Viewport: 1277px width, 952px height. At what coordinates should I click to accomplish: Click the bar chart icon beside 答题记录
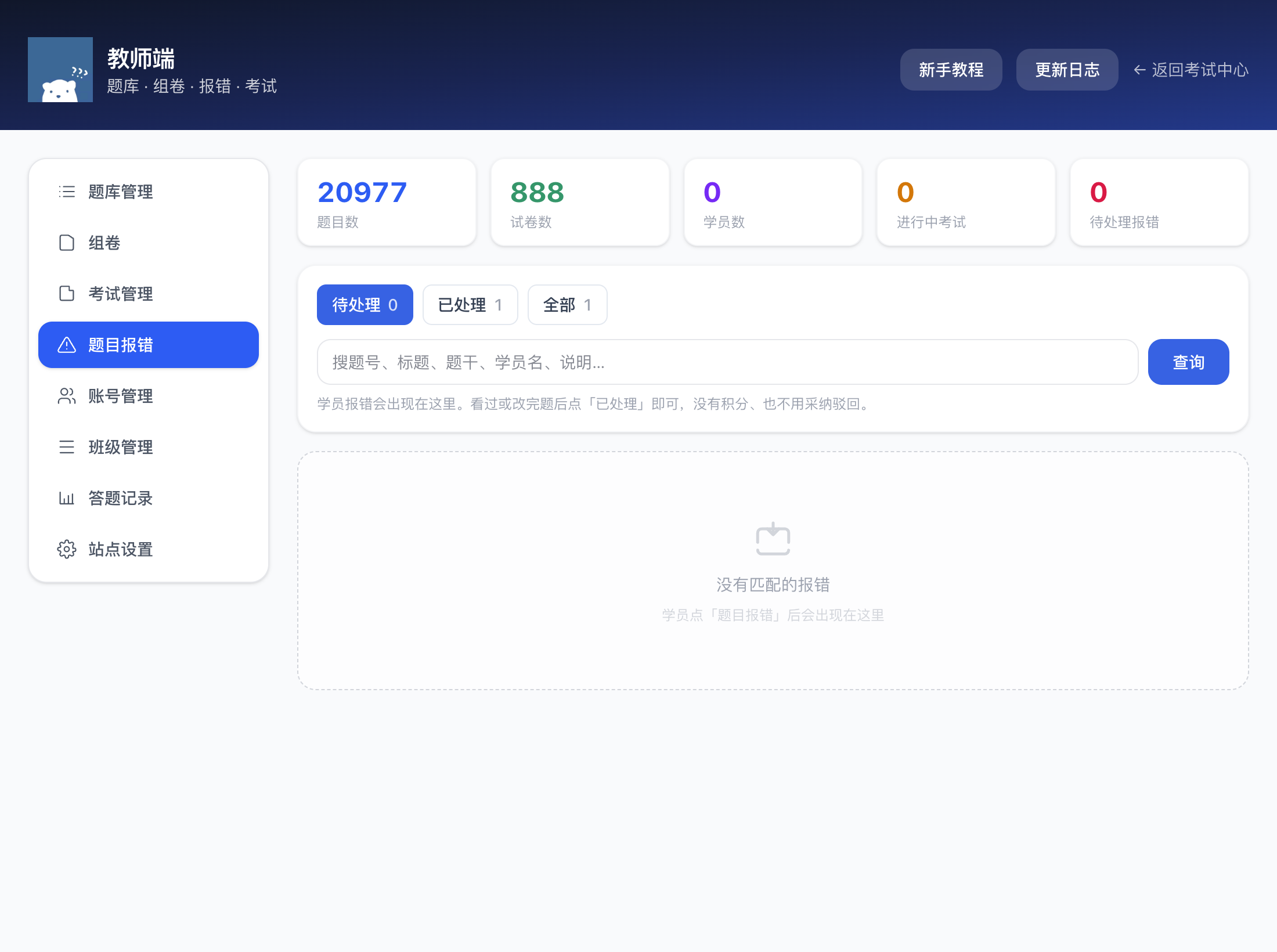(67, 498)
